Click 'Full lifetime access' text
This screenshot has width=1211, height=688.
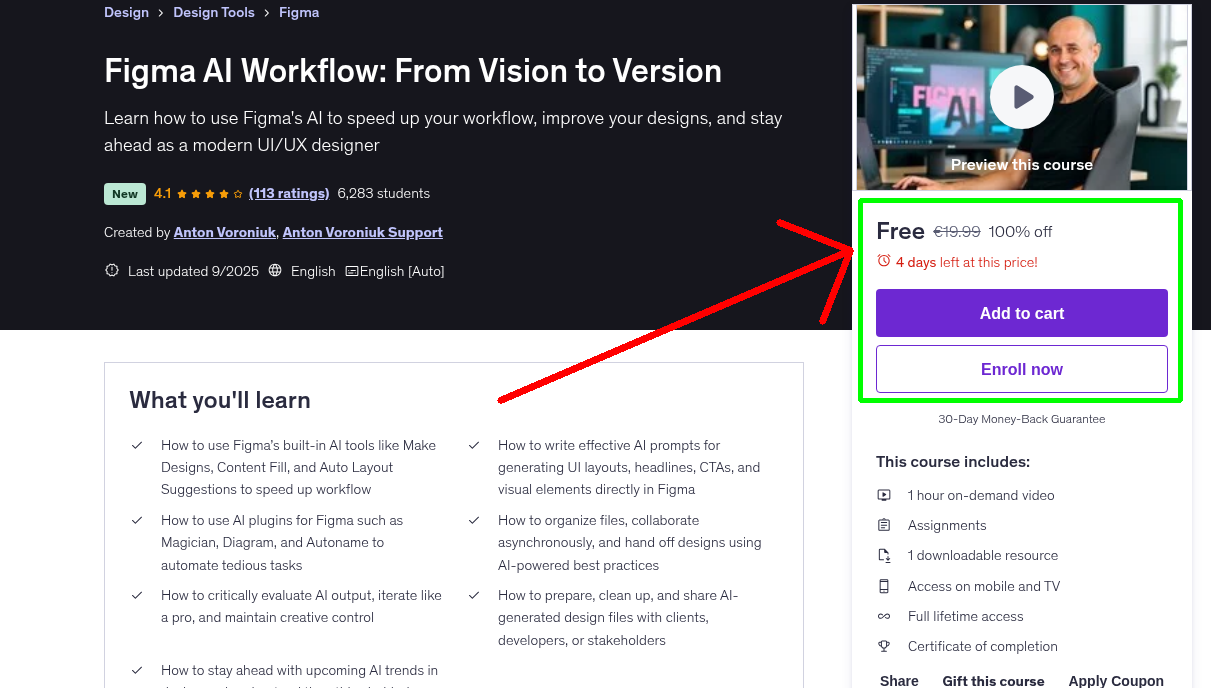tap(966, 616)
